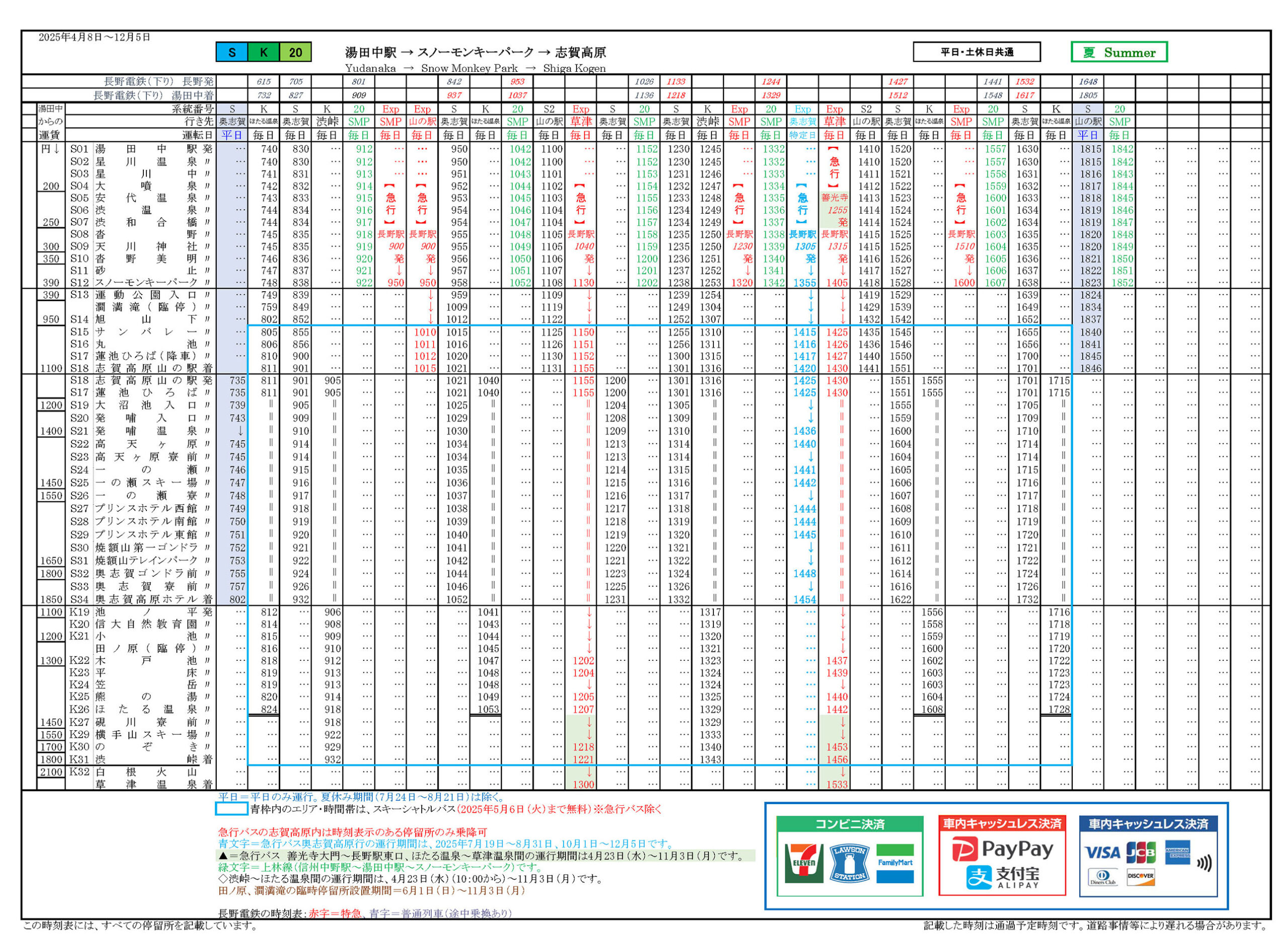Click the JCB card logo
Image resolution: width=1288 pixels, height=949 pixels.
(x=1140, y=852)
